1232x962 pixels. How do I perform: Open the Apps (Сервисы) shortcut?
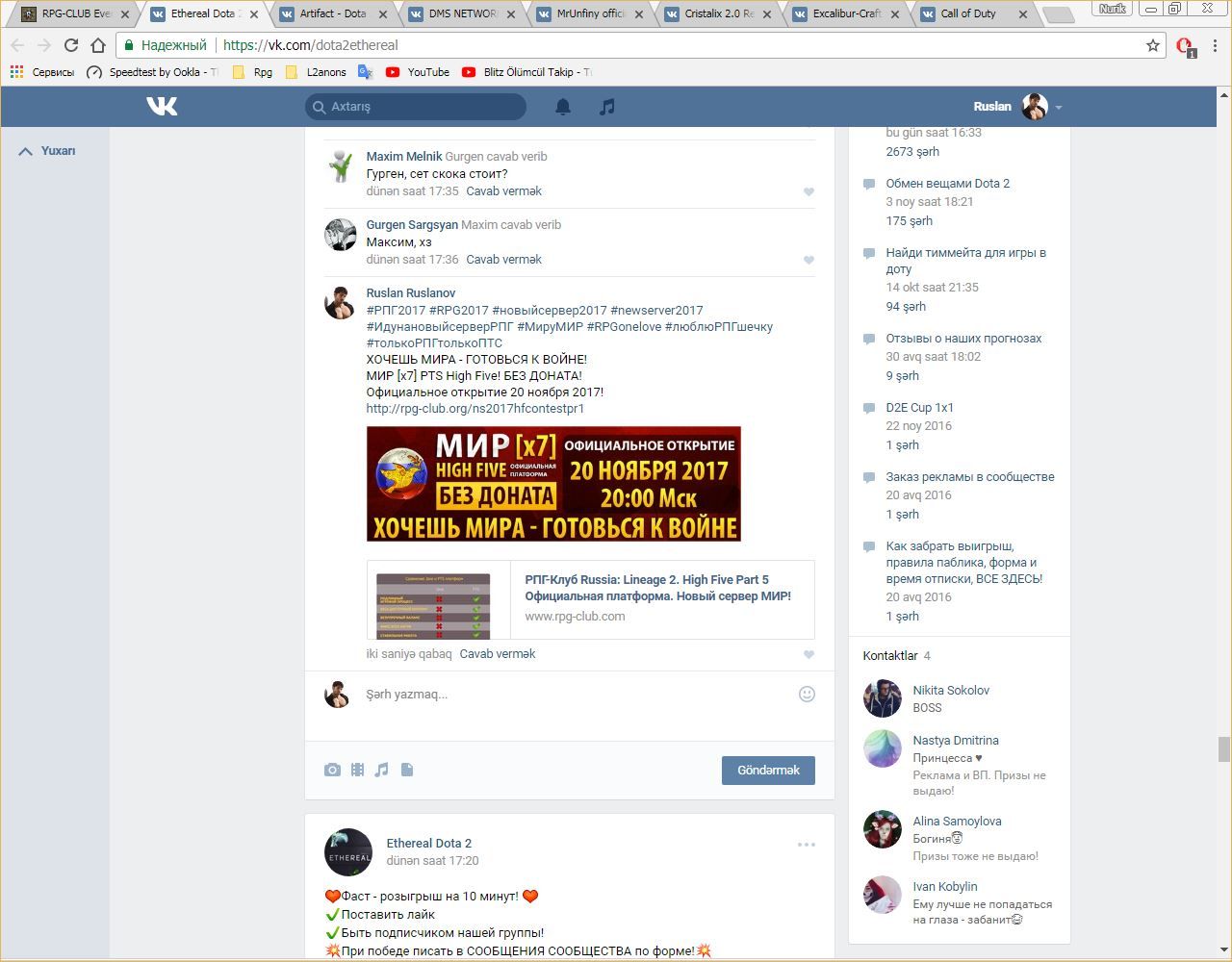[41, 72]
